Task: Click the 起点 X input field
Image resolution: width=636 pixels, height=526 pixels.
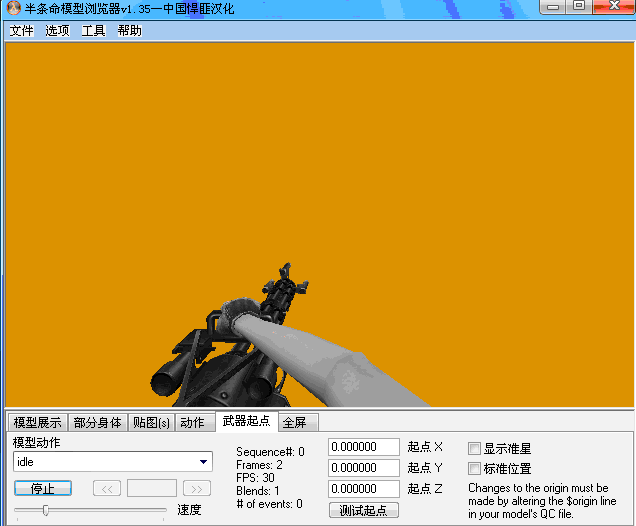Action: coord(363,447)
